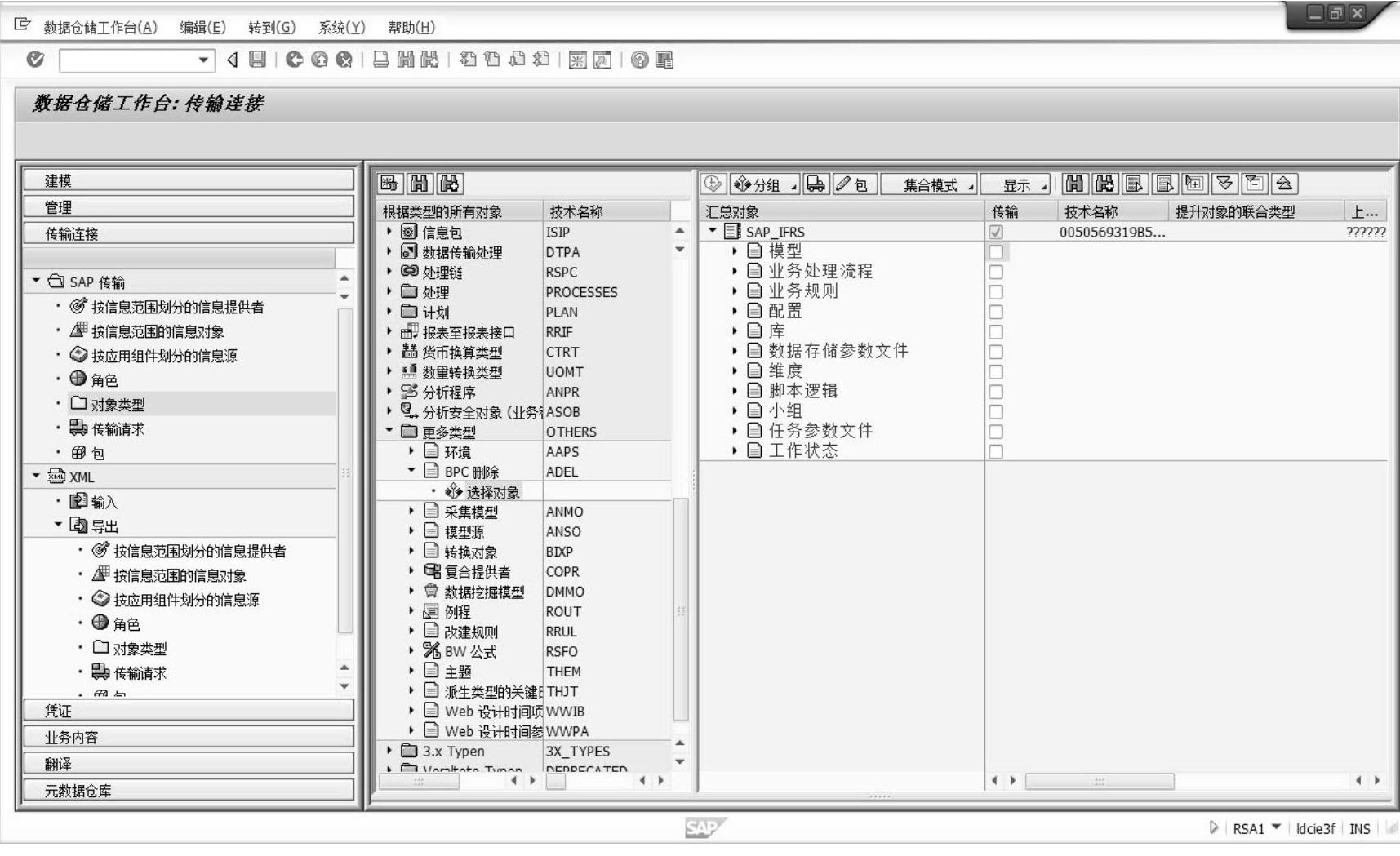Viewport: 1400px width, 856px height.
Task: Click the Print icon in main toolbar
Action: [380, 60]
